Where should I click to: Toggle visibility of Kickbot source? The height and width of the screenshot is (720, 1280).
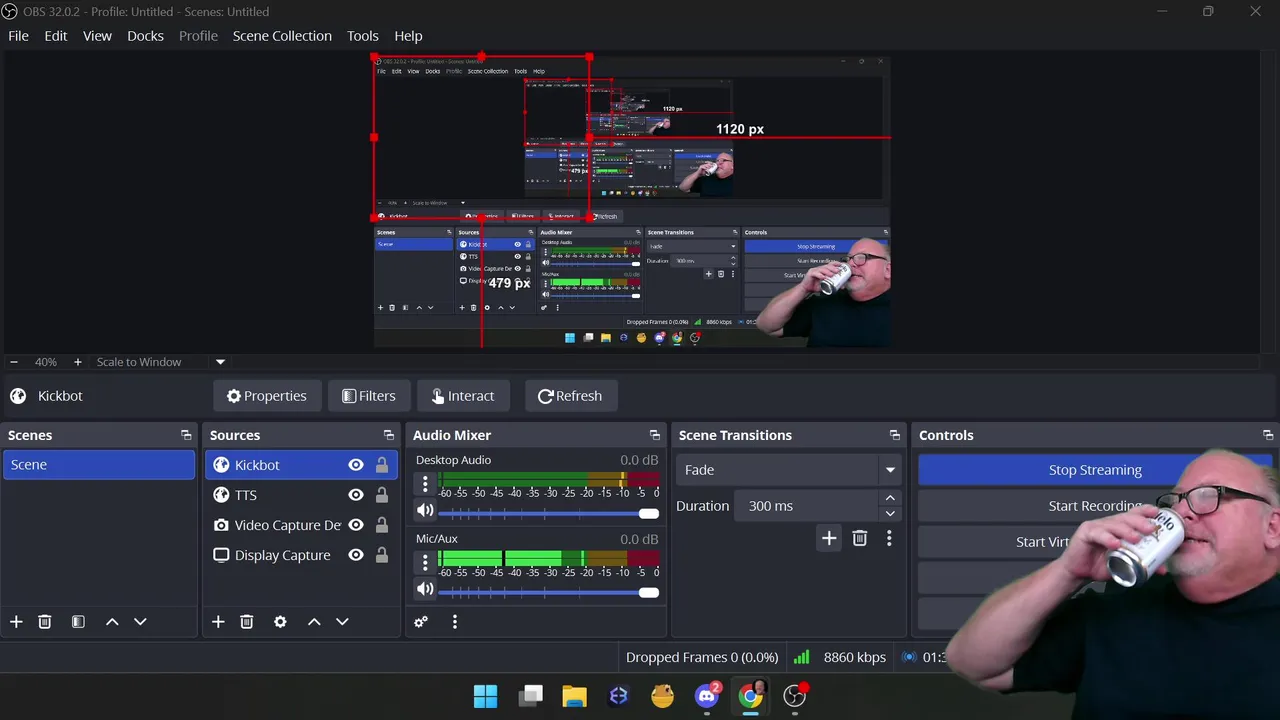[355, 465]
